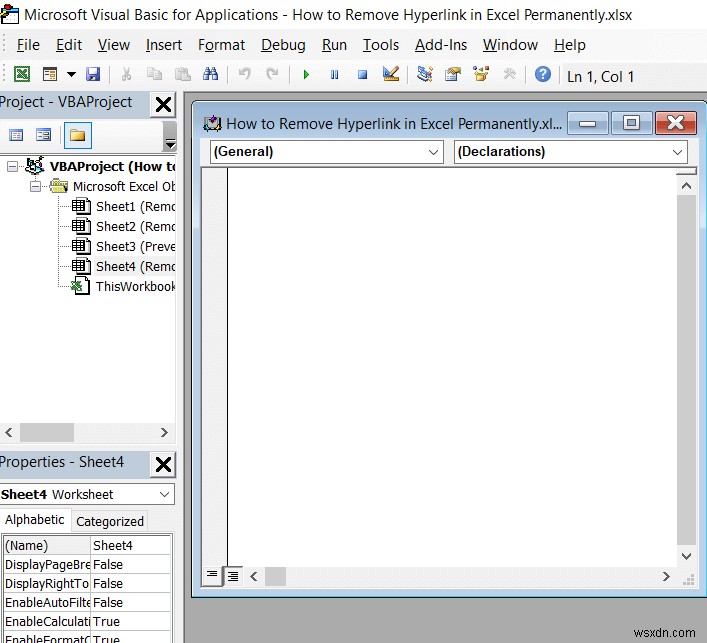
Task: Click View Code icon in Project pane
Action: (16, 135)
